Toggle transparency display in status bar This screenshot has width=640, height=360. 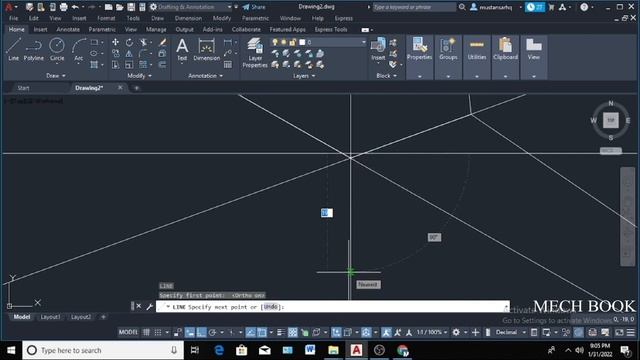tap(293, 332)
